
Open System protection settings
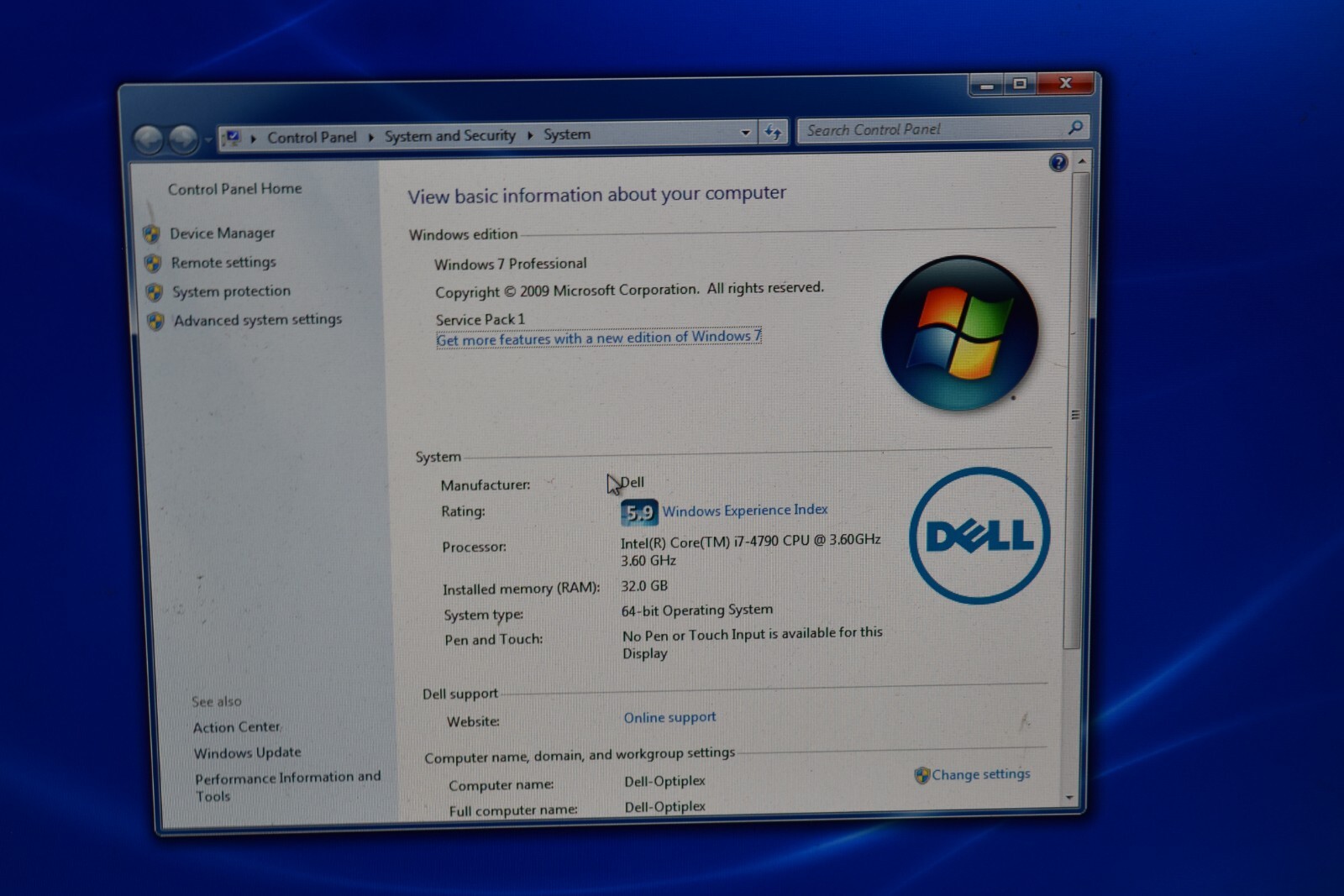point(231,291)
